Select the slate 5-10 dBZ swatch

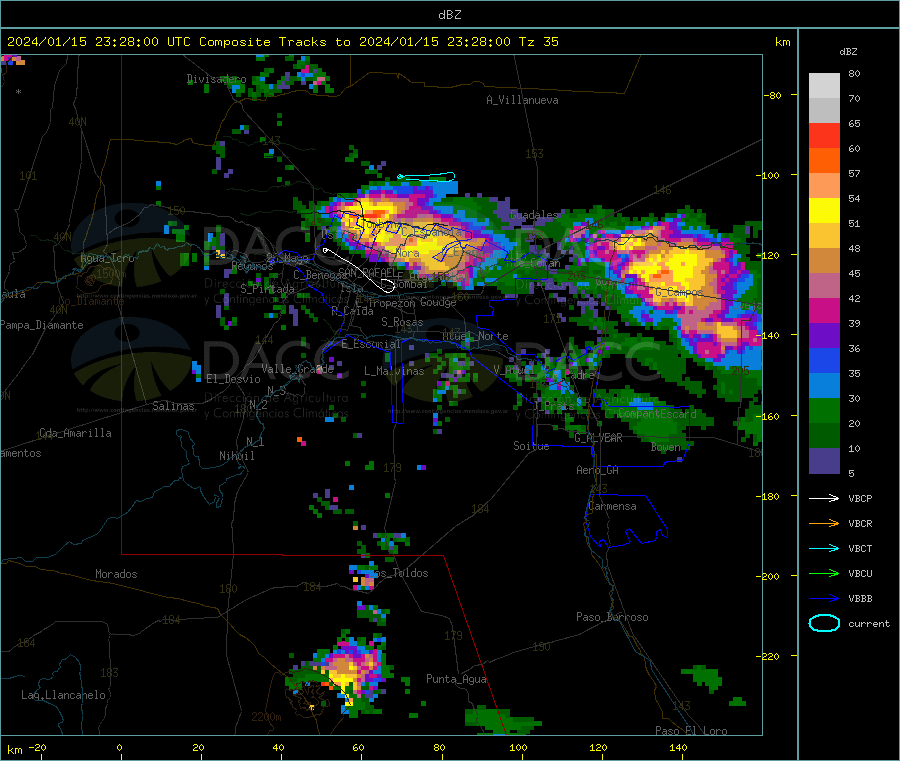pyautogui.click(x=824, y=461)
